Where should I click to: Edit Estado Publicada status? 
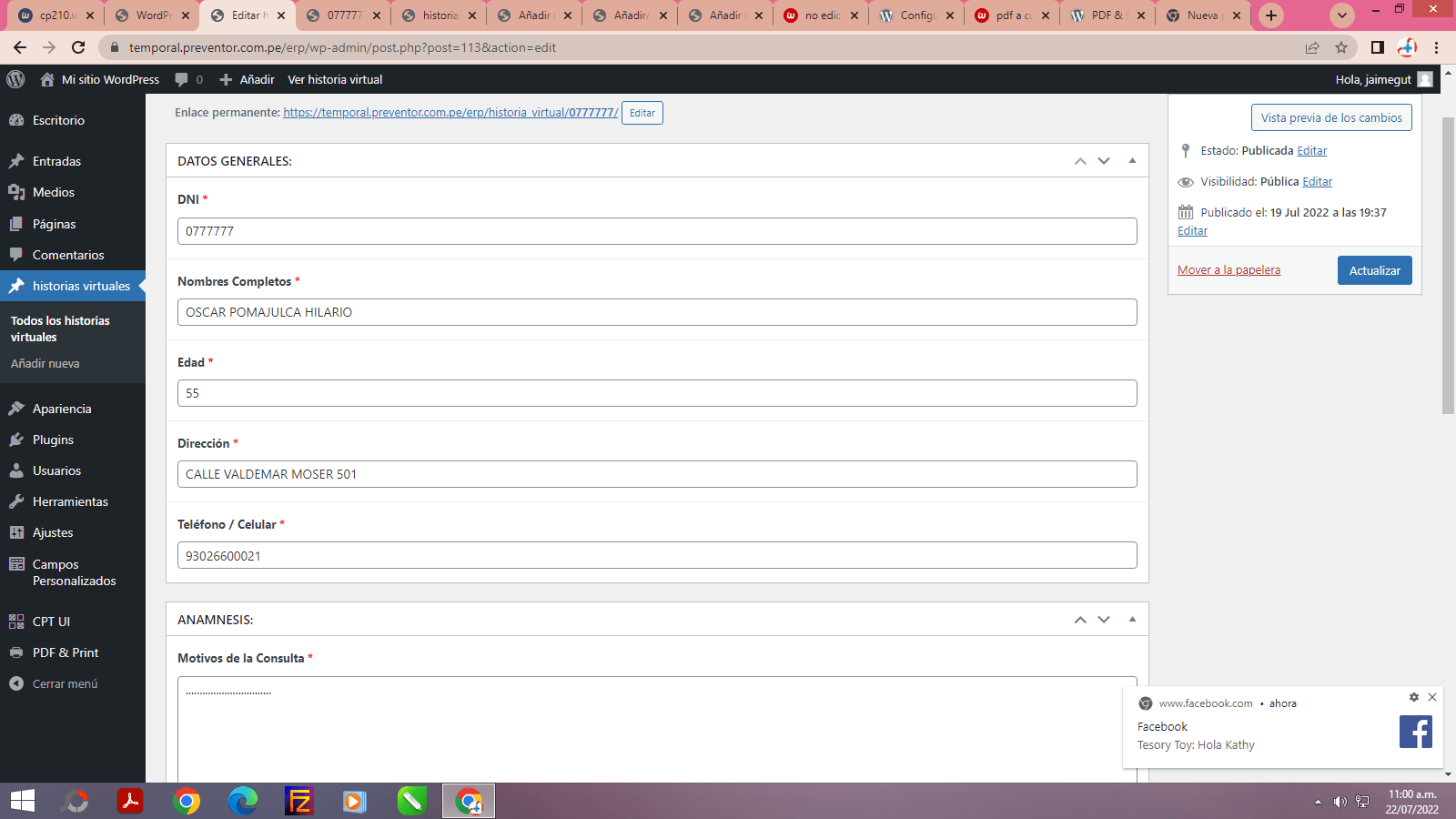(1311, 151)
